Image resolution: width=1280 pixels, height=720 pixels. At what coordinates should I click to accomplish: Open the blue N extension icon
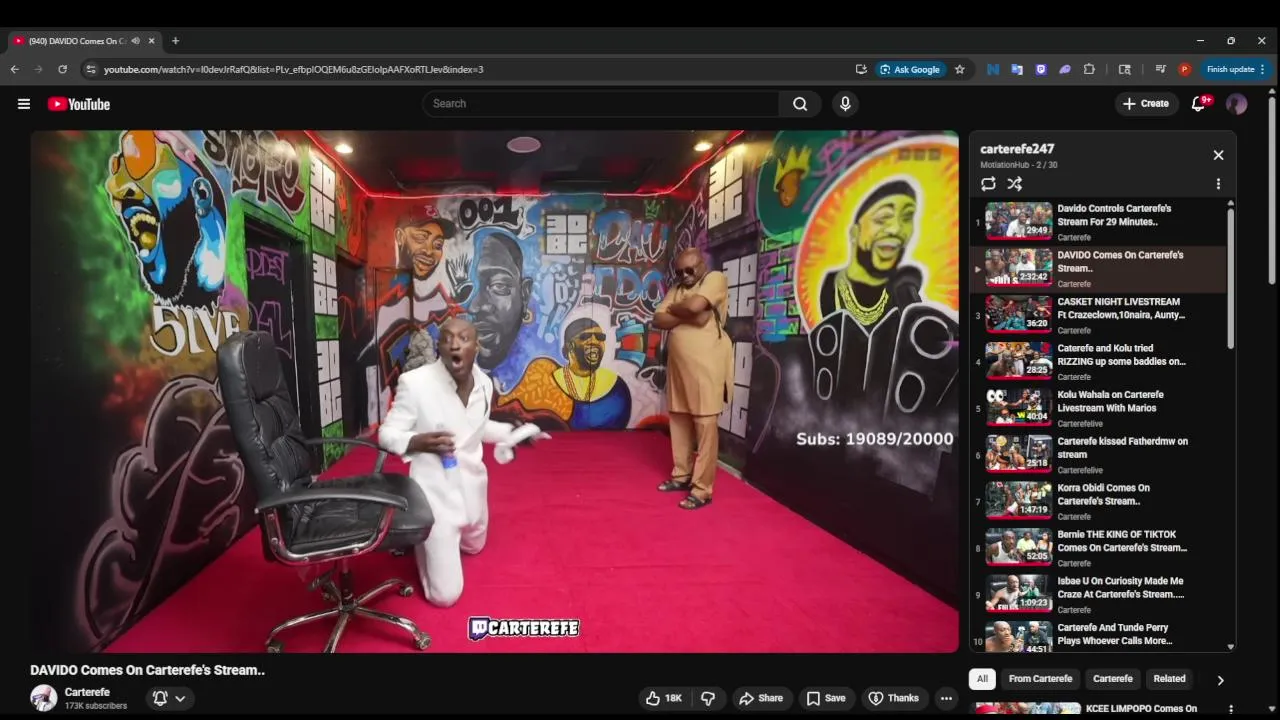[x=993, y=69]
